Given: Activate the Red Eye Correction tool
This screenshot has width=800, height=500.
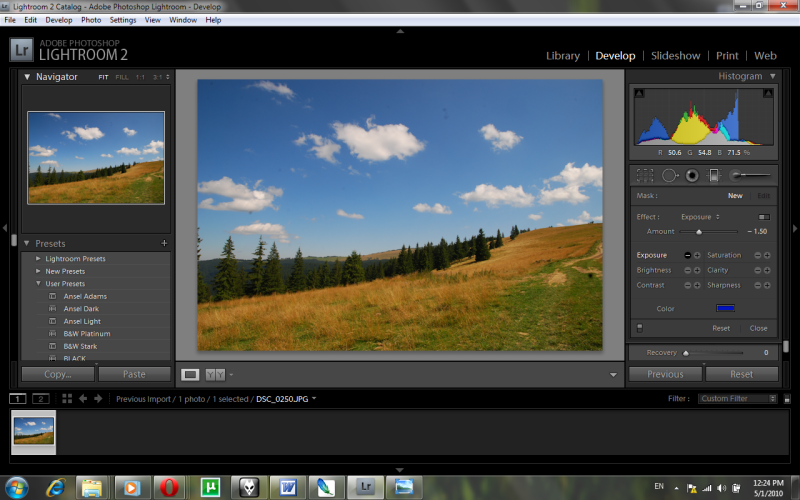Looking at the screenshot, I should click(691, 175).
